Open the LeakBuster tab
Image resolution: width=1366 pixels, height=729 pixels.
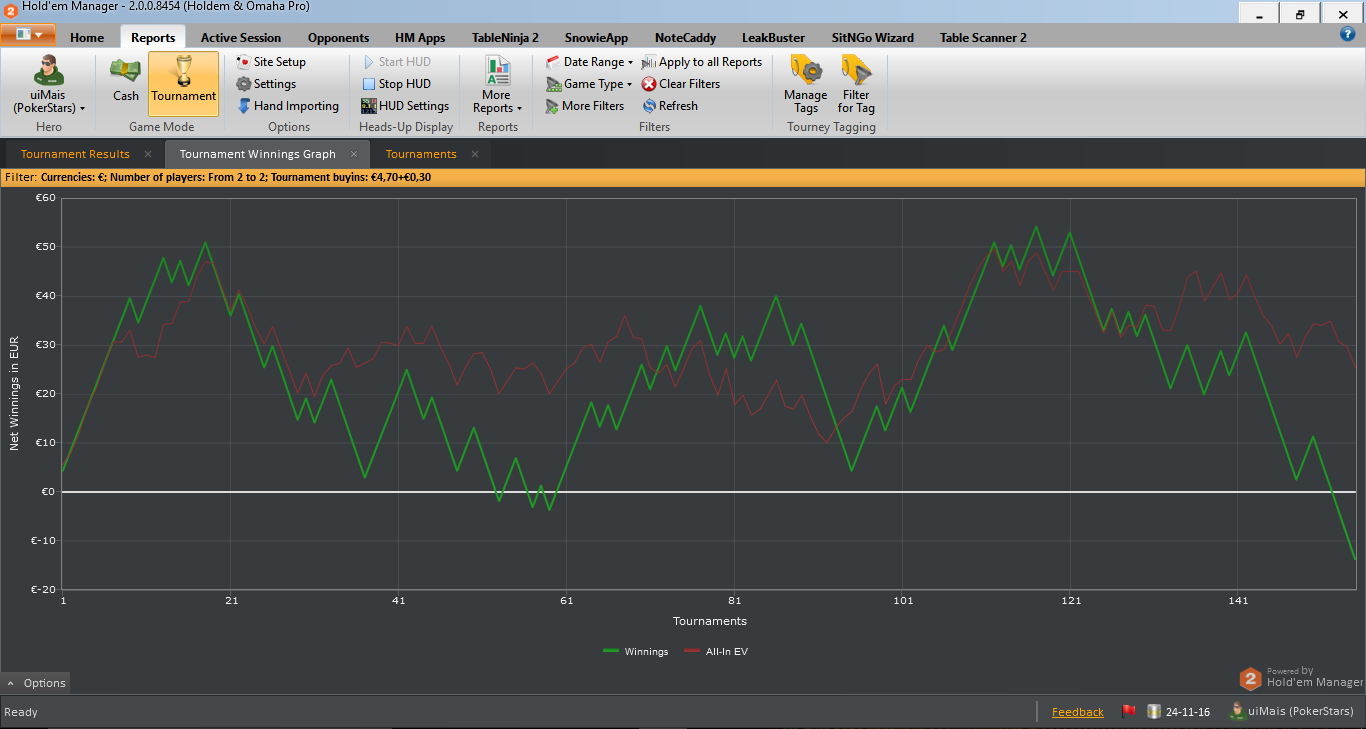pos(773,37)
